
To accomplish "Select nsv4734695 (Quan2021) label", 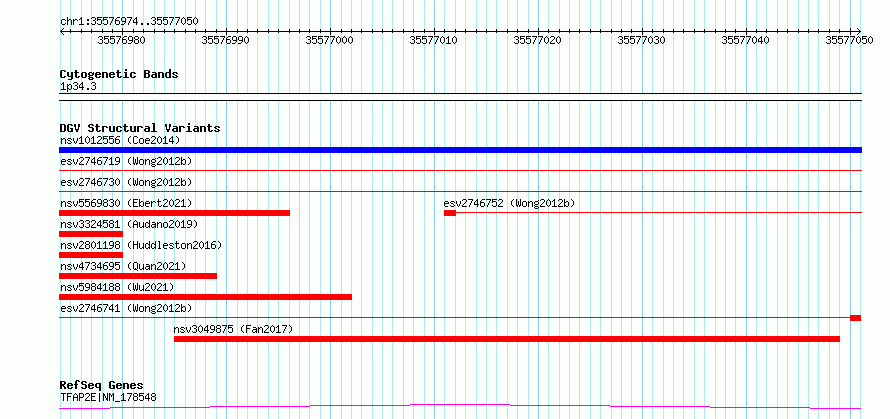I will [123, 266].
